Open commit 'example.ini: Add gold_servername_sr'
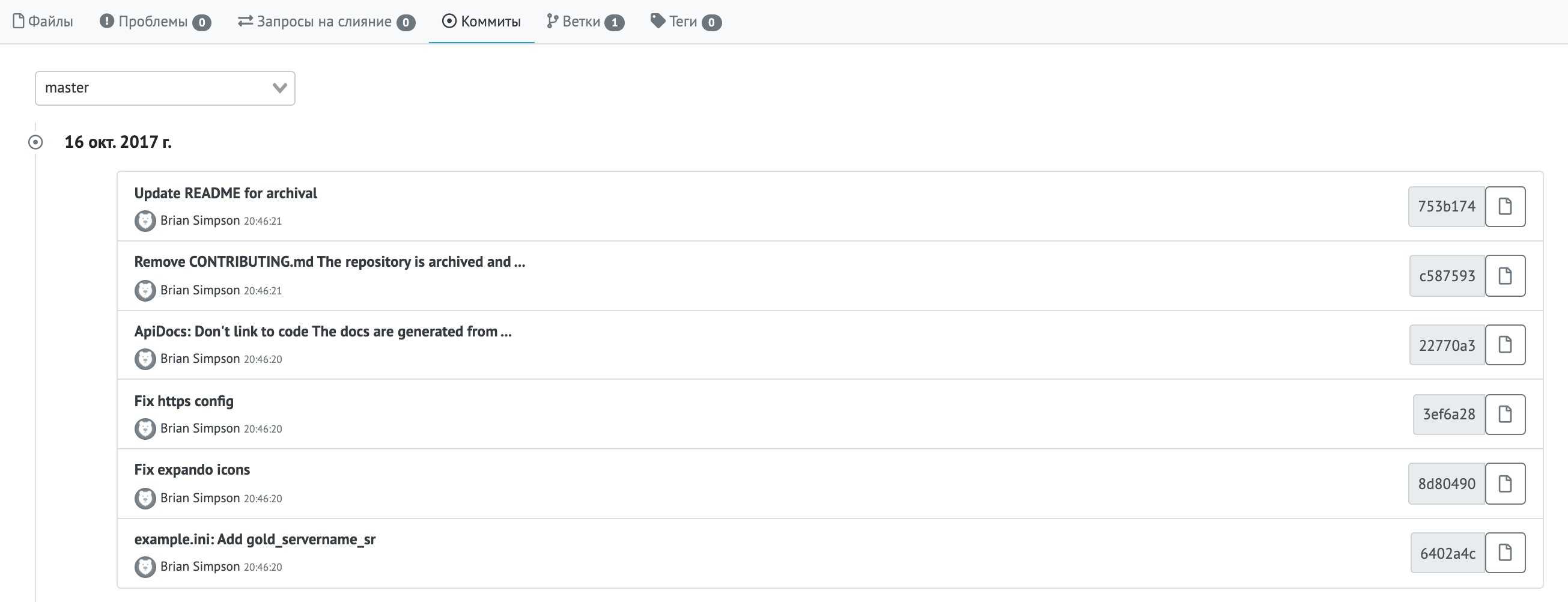Screen dimensions: 1568x602 255,540
